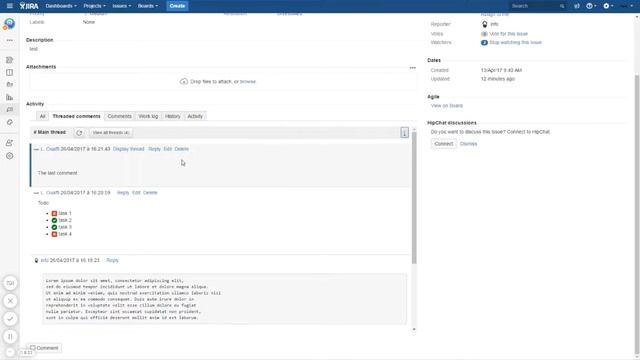The image size is (640, 360).
Task: Click Connect to HipChat button
Action: 444,144
